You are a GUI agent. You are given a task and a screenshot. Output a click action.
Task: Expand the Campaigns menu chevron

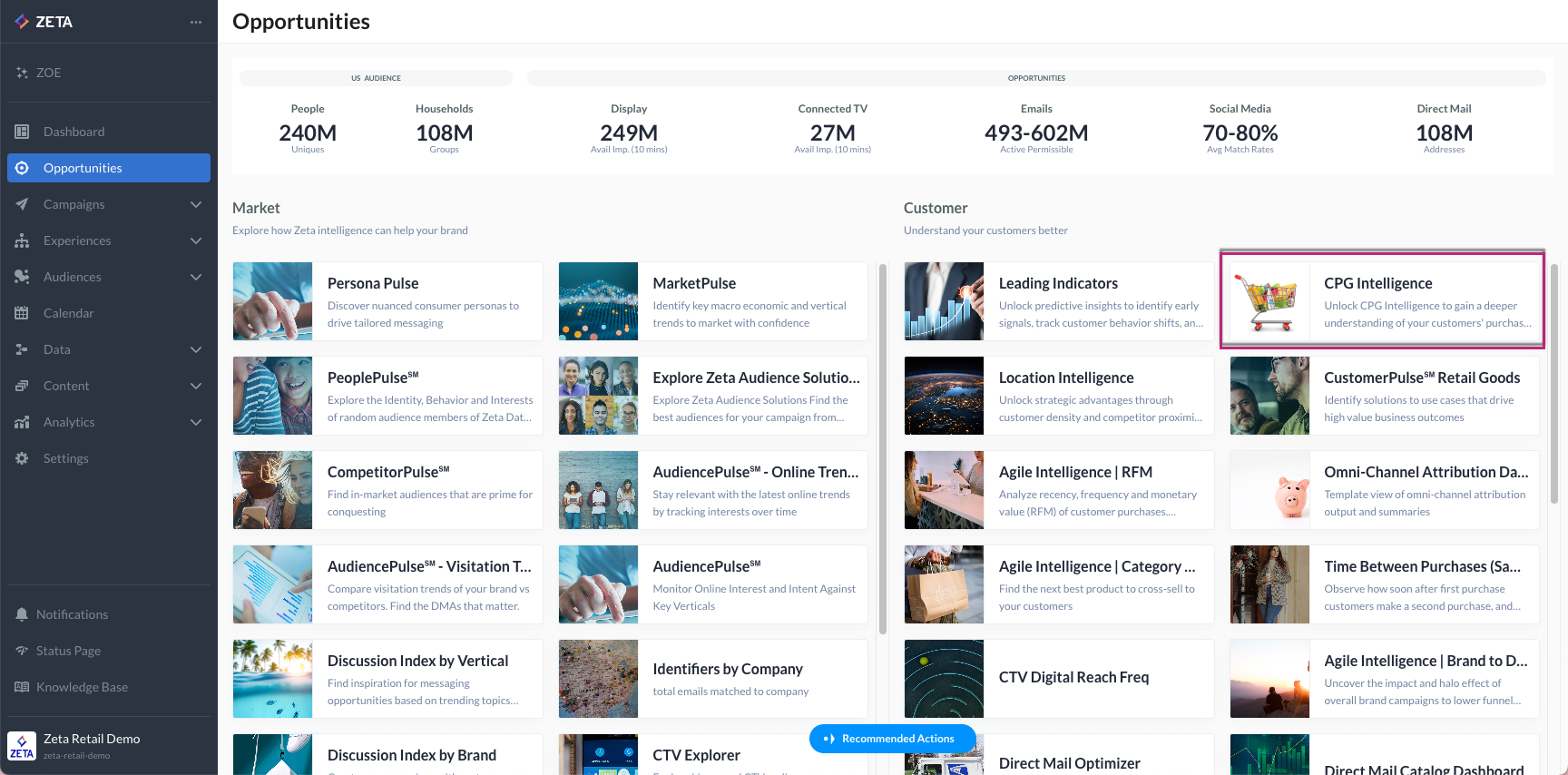point(196,204)
